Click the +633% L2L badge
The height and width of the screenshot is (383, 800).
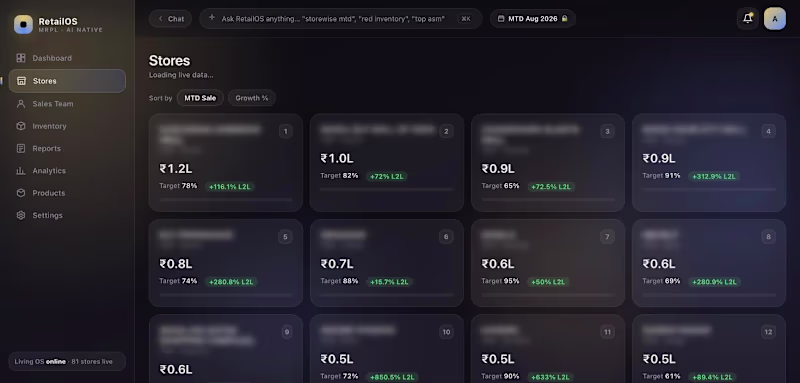point(550,377)
